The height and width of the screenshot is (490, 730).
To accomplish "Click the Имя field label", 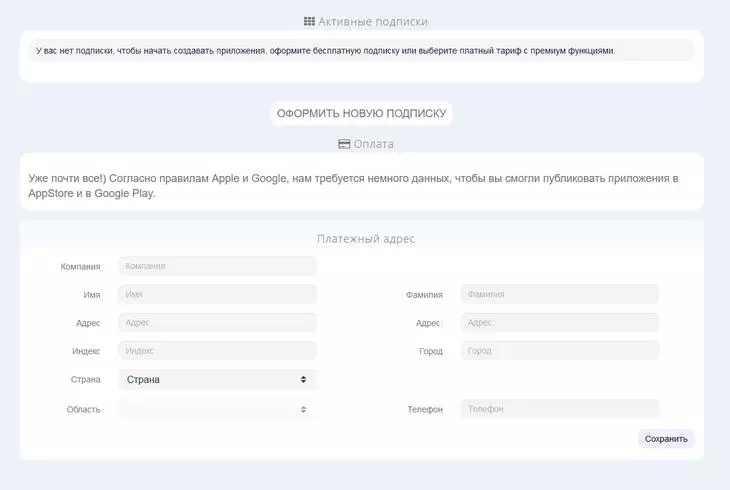I will (92, 295).
